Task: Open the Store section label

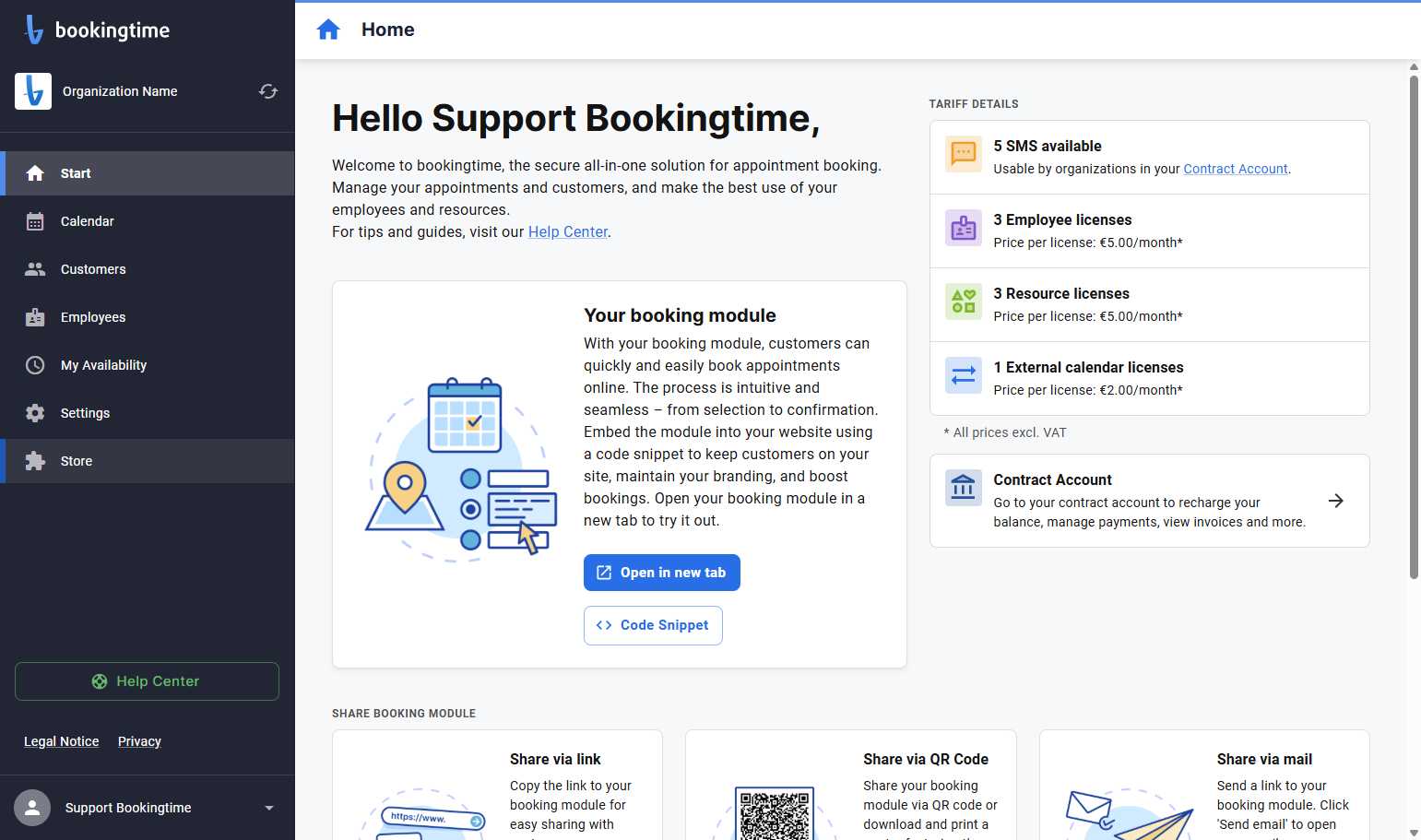Action: (77, 461)
